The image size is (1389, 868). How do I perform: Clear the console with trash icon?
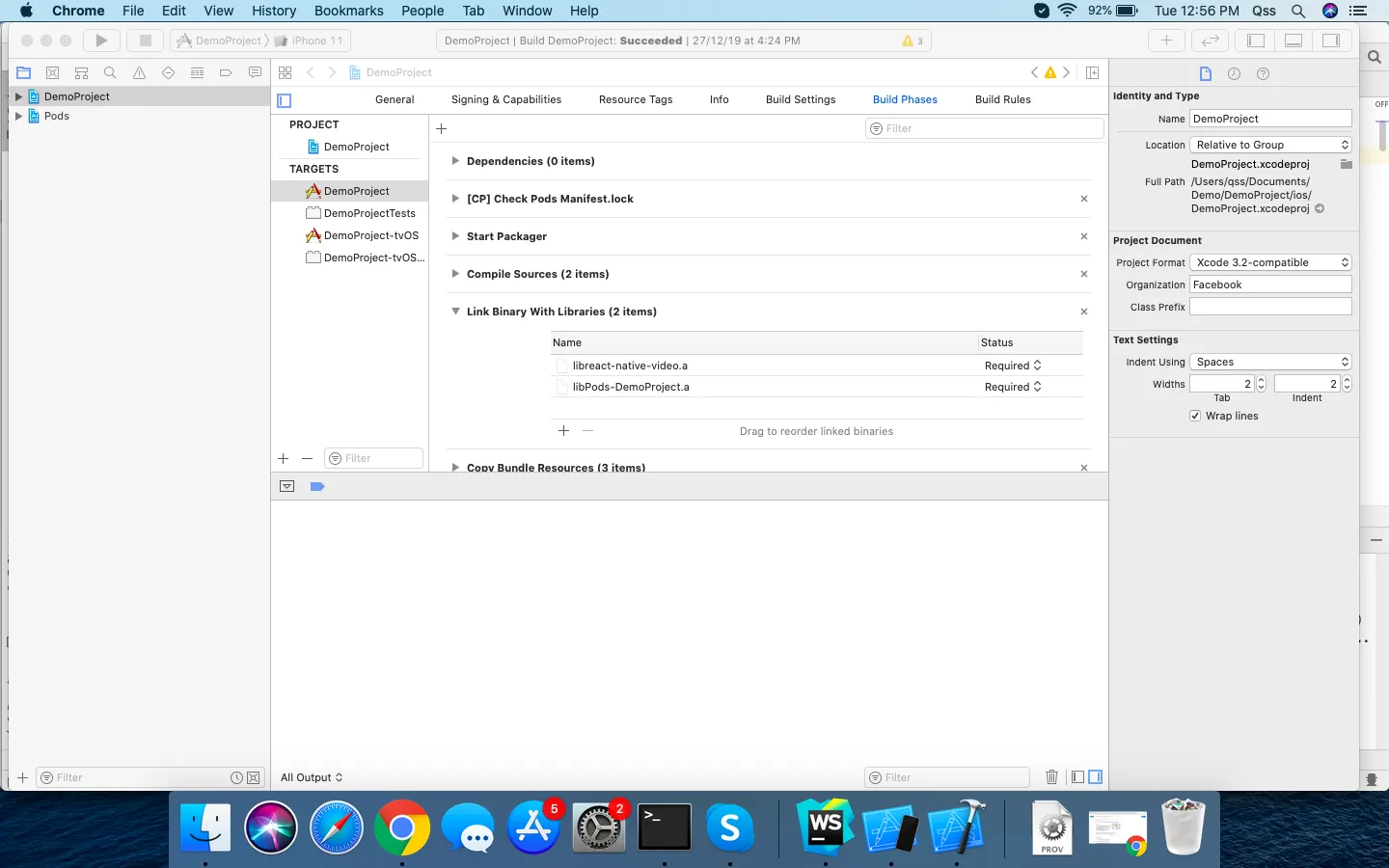[x=1051, y=777]
